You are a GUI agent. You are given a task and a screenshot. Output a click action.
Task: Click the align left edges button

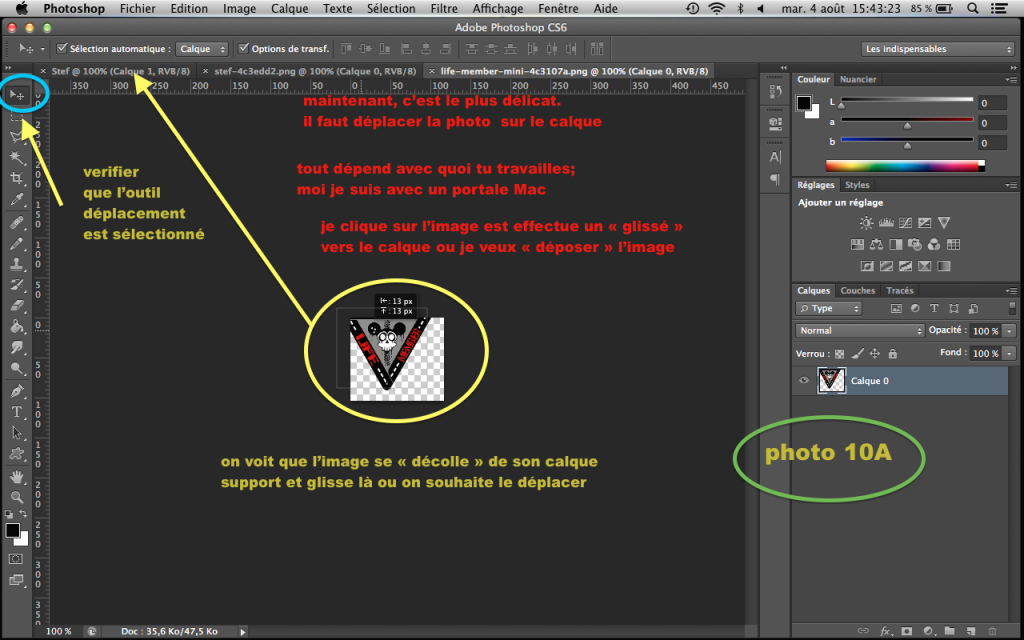(x=406, y=49)
